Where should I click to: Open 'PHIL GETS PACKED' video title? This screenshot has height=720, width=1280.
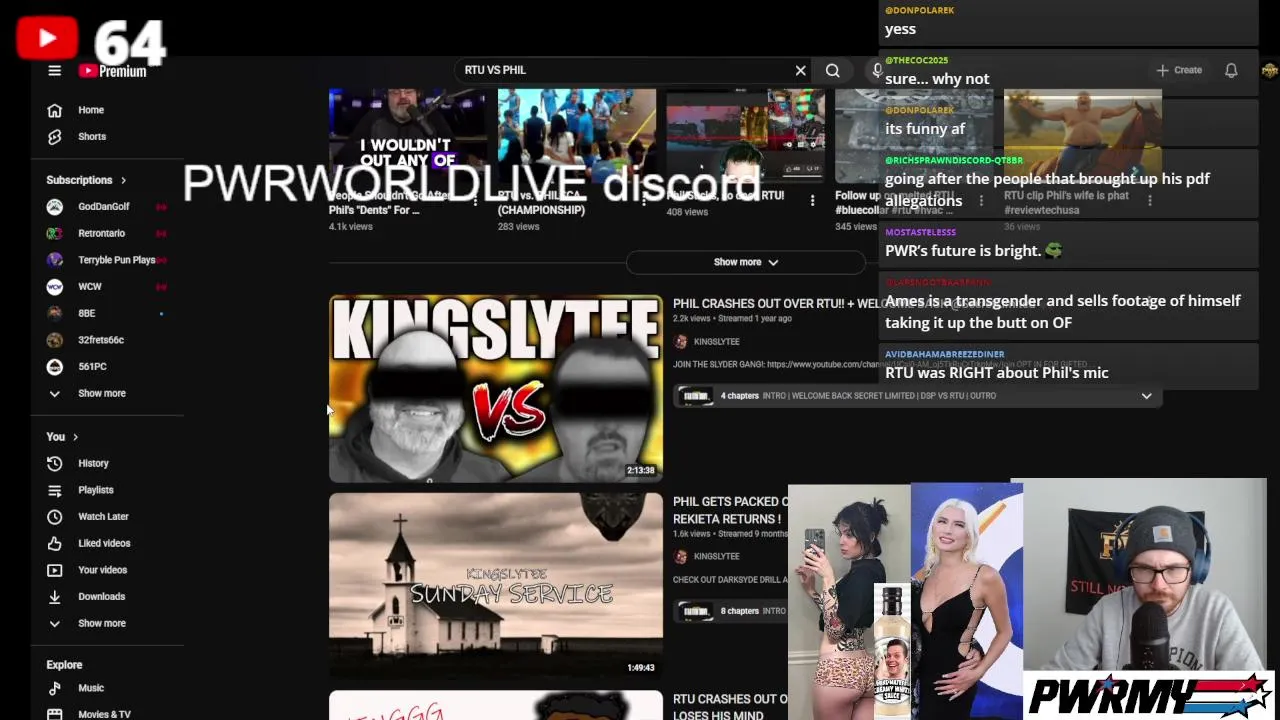pos(730,510)
